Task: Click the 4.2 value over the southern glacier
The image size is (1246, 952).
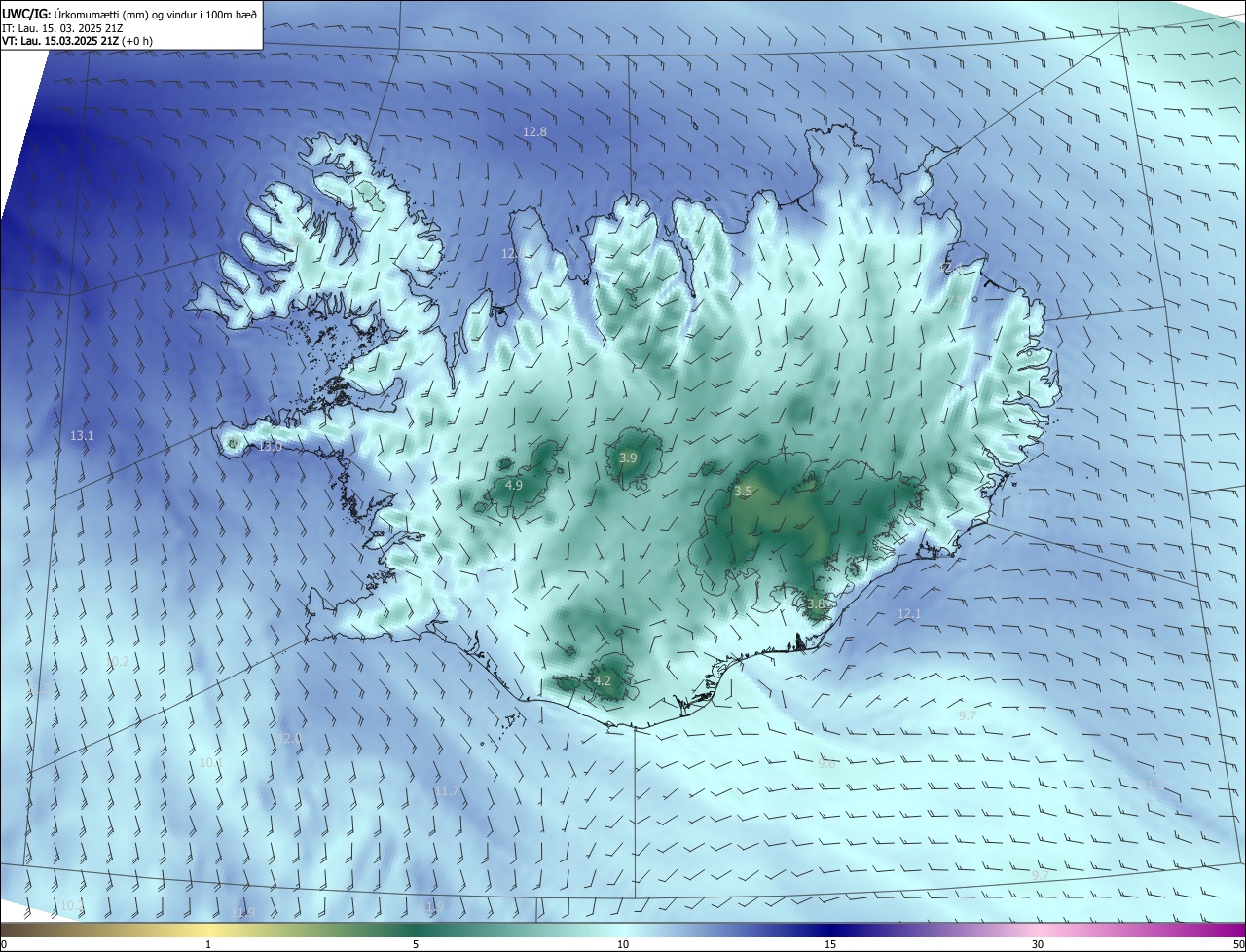Action: (x=603, y=681)
